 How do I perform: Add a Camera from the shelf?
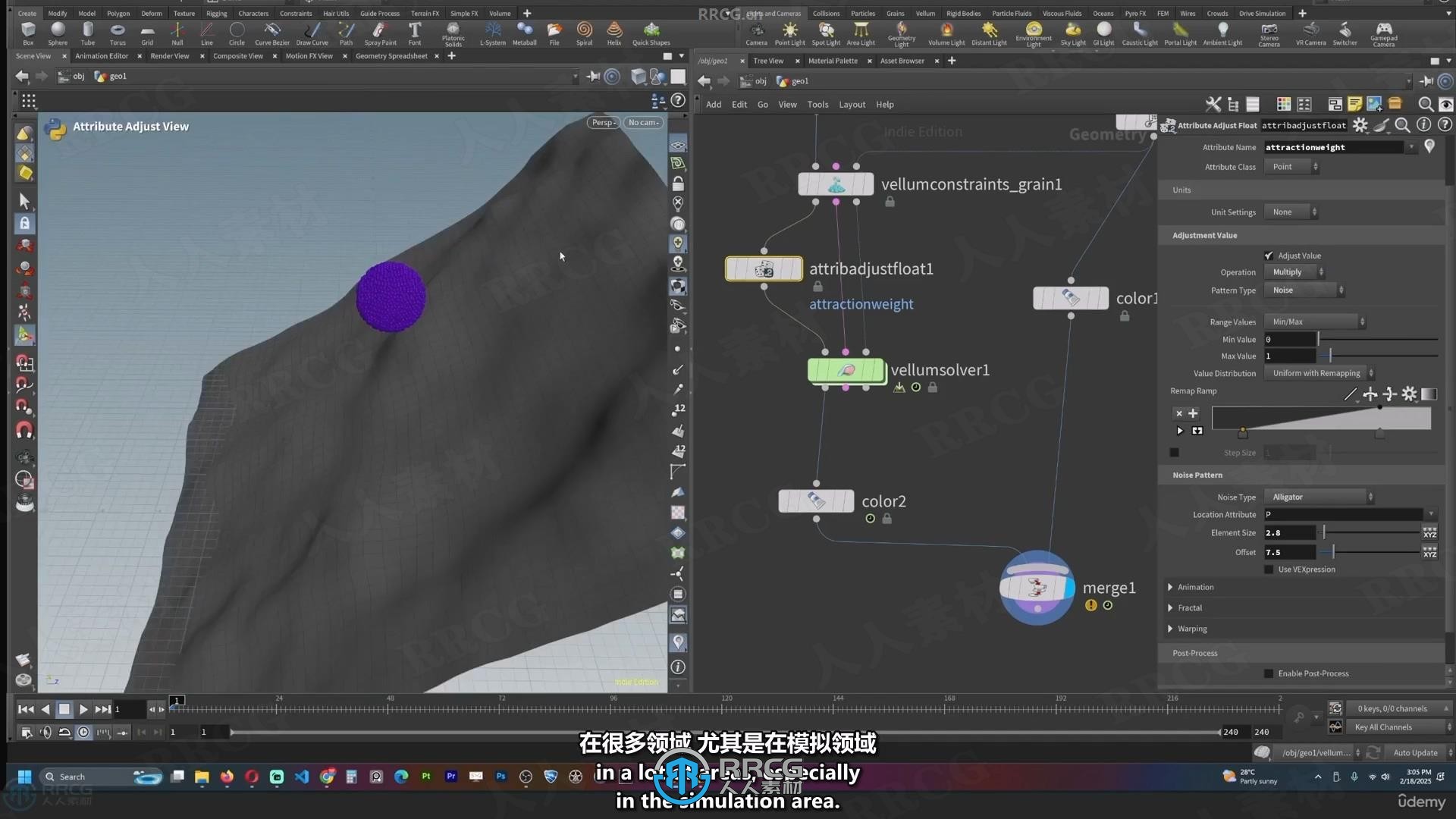tap(756, 33)
